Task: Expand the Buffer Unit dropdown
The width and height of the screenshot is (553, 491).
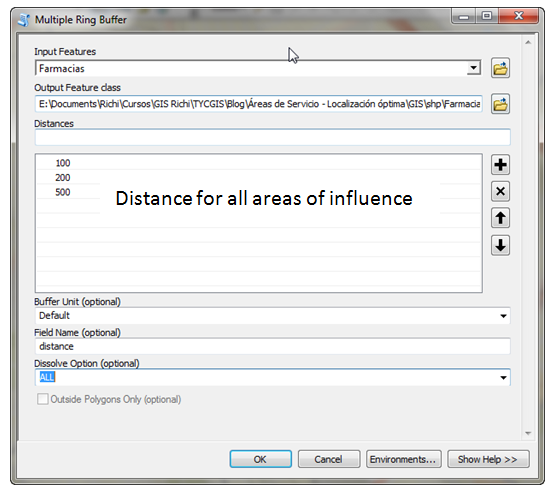Action: (503, 316)
